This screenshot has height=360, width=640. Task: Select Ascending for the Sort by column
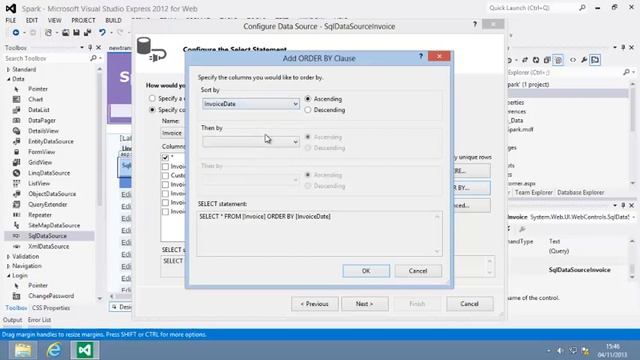pyautogui.click(x=308, y=99)
